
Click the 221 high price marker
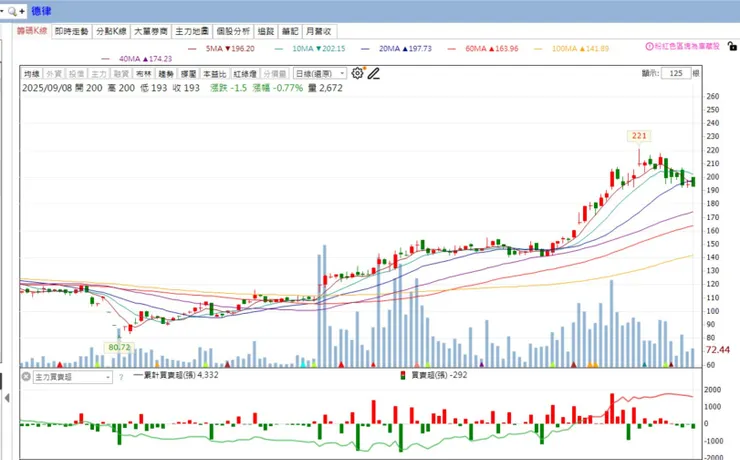pyautogui.click(x=639, y=136)
